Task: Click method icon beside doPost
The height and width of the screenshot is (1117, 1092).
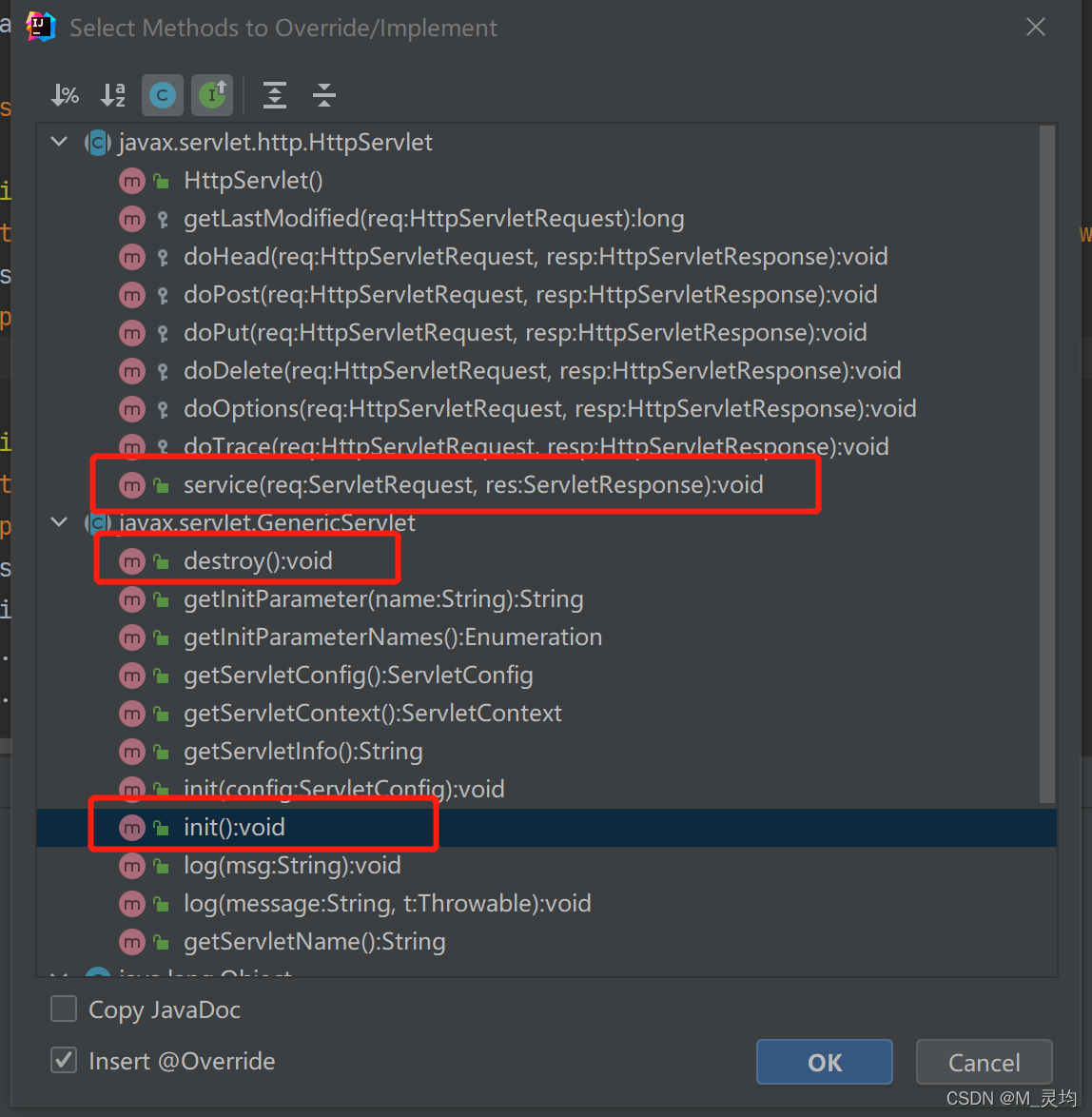Action: coord(132,295)
